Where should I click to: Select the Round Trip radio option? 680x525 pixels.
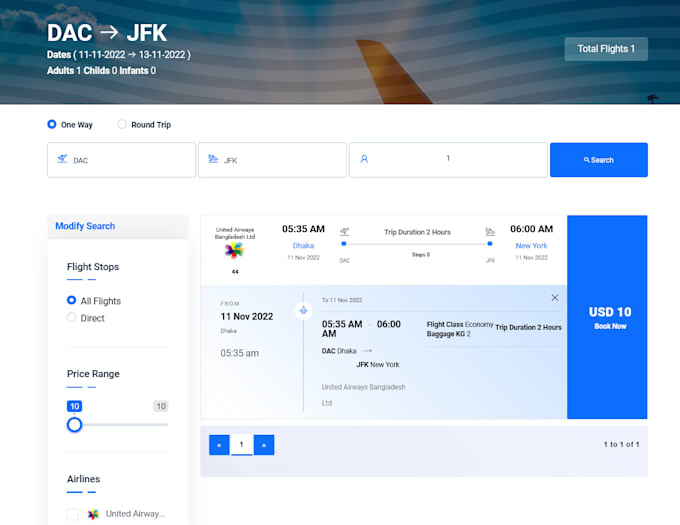(122, 124)
